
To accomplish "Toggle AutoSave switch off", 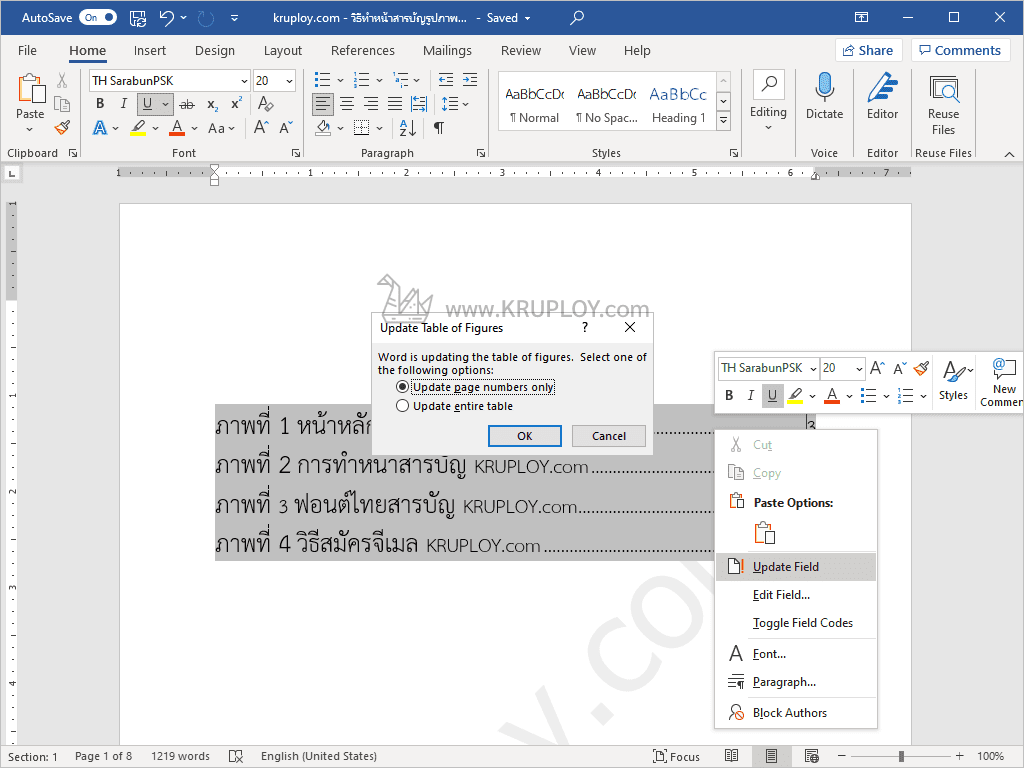I will (98, 18).
